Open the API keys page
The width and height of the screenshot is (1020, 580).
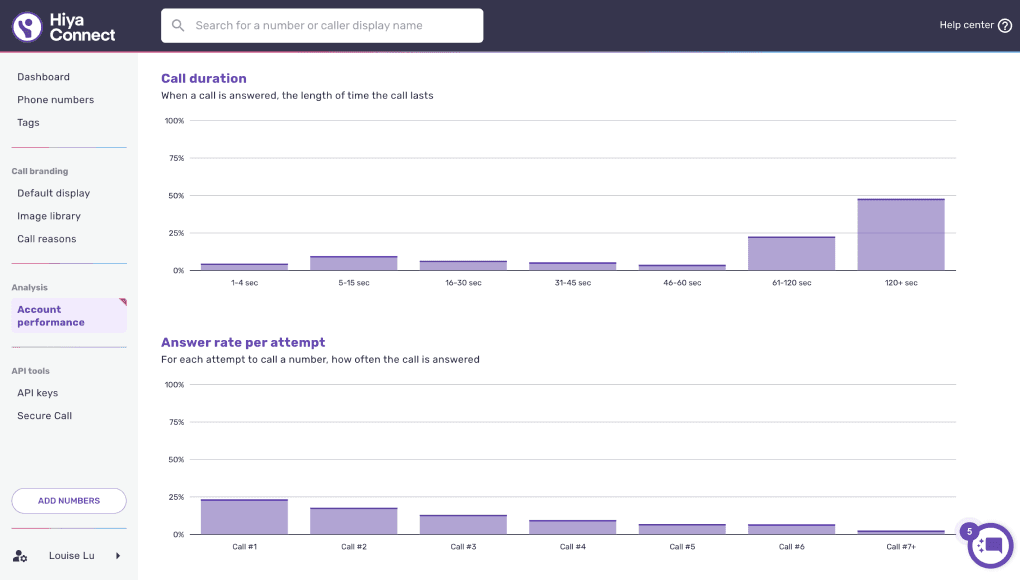click(38, 393)
